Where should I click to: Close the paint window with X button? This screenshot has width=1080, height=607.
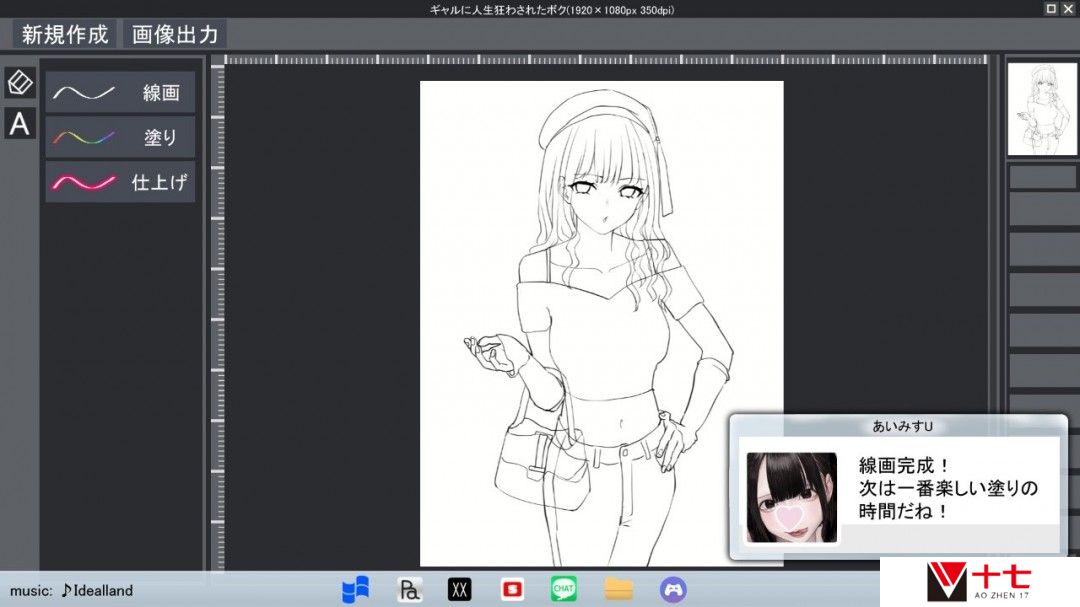tap(1068, 9)
